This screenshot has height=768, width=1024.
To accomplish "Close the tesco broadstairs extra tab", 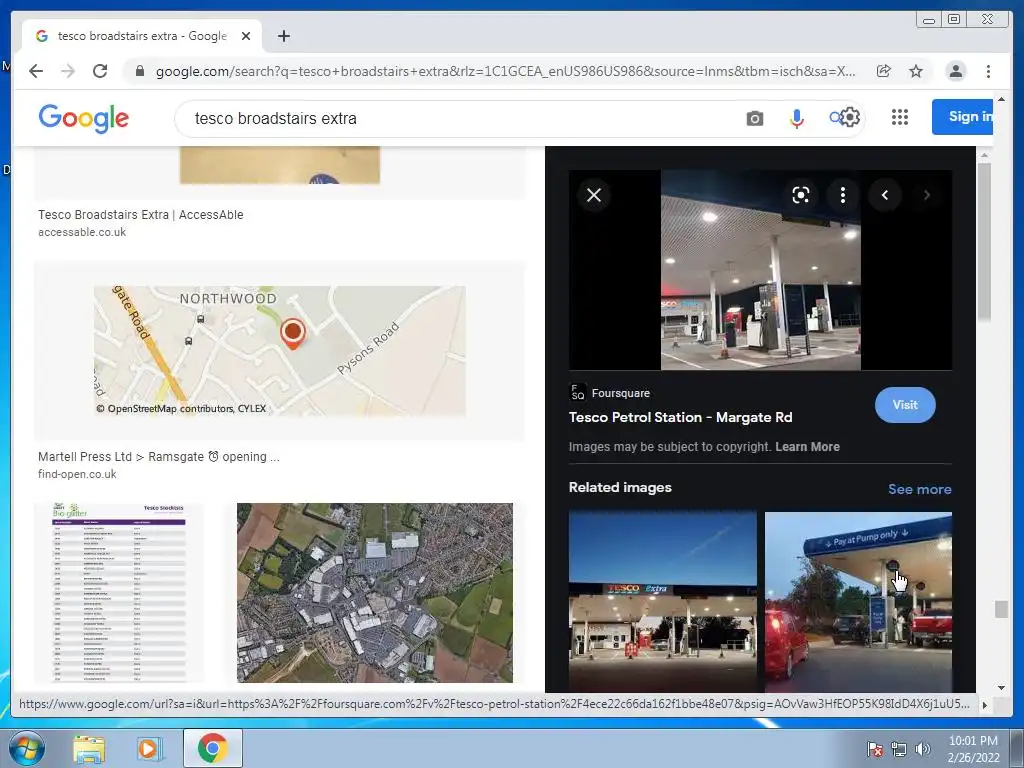I will [246, 36].
